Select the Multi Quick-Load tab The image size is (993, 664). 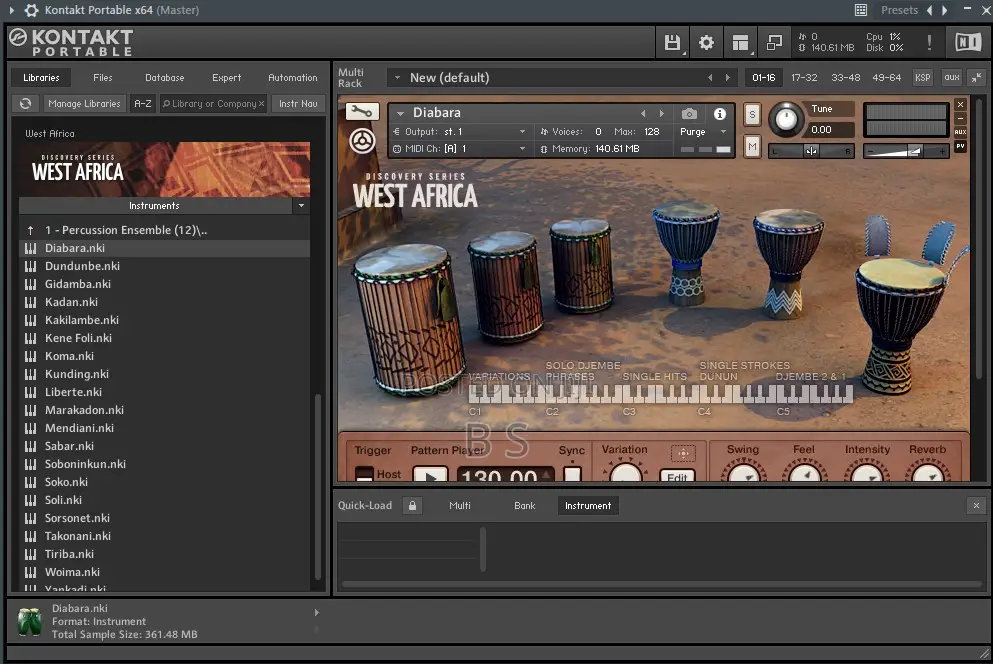(x=460, y=506)
